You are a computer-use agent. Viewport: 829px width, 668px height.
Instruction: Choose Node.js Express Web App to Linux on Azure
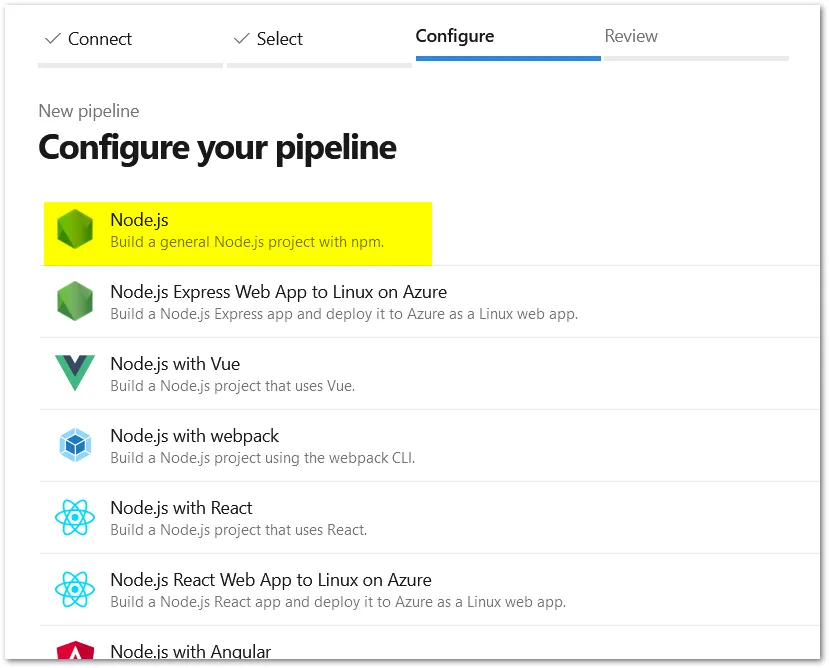pyautogui.click(x=279, y=292)
